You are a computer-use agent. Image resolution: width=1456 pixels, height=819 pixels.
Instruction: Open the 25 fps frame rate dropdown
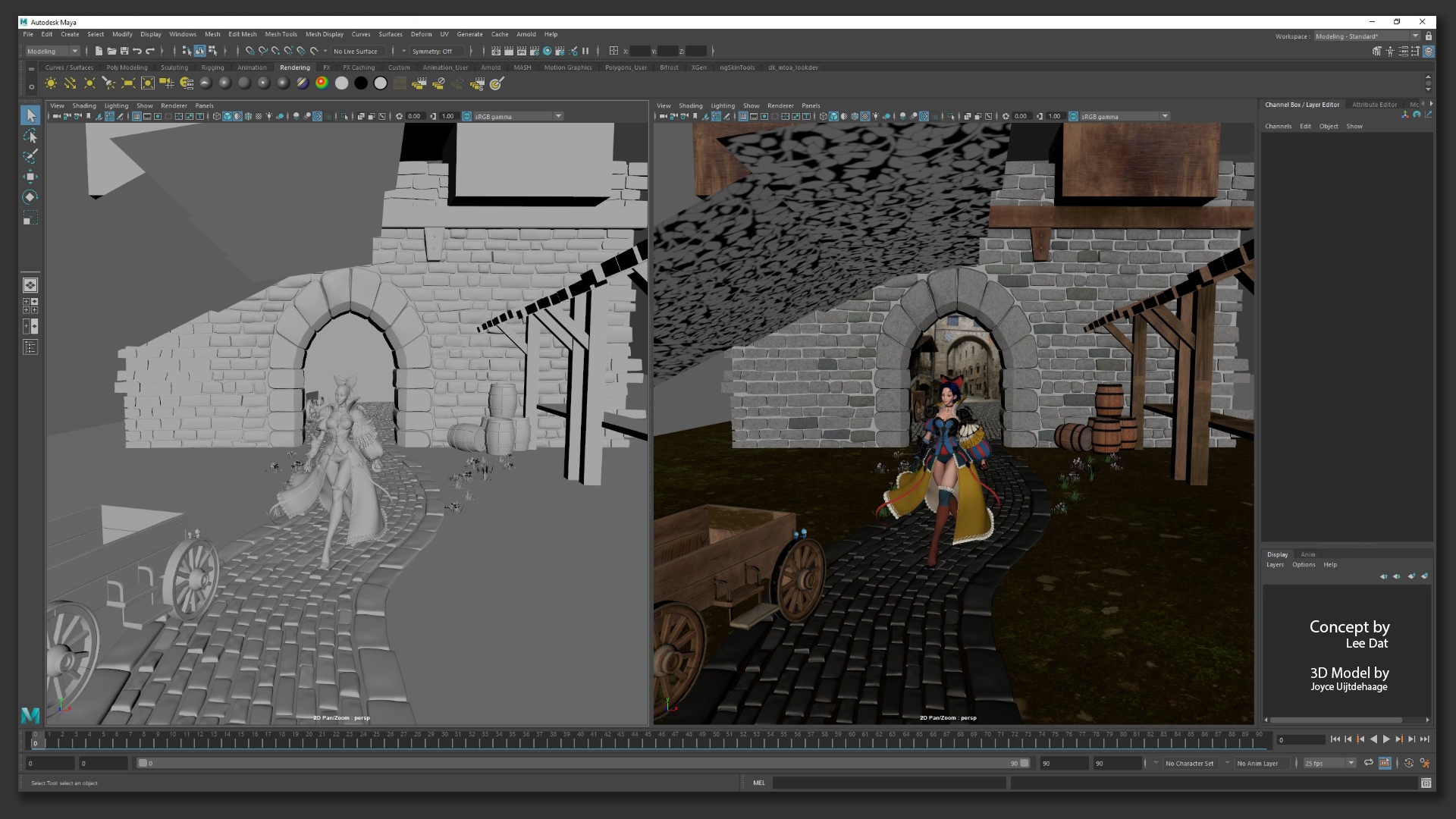tap(1329, 763)
